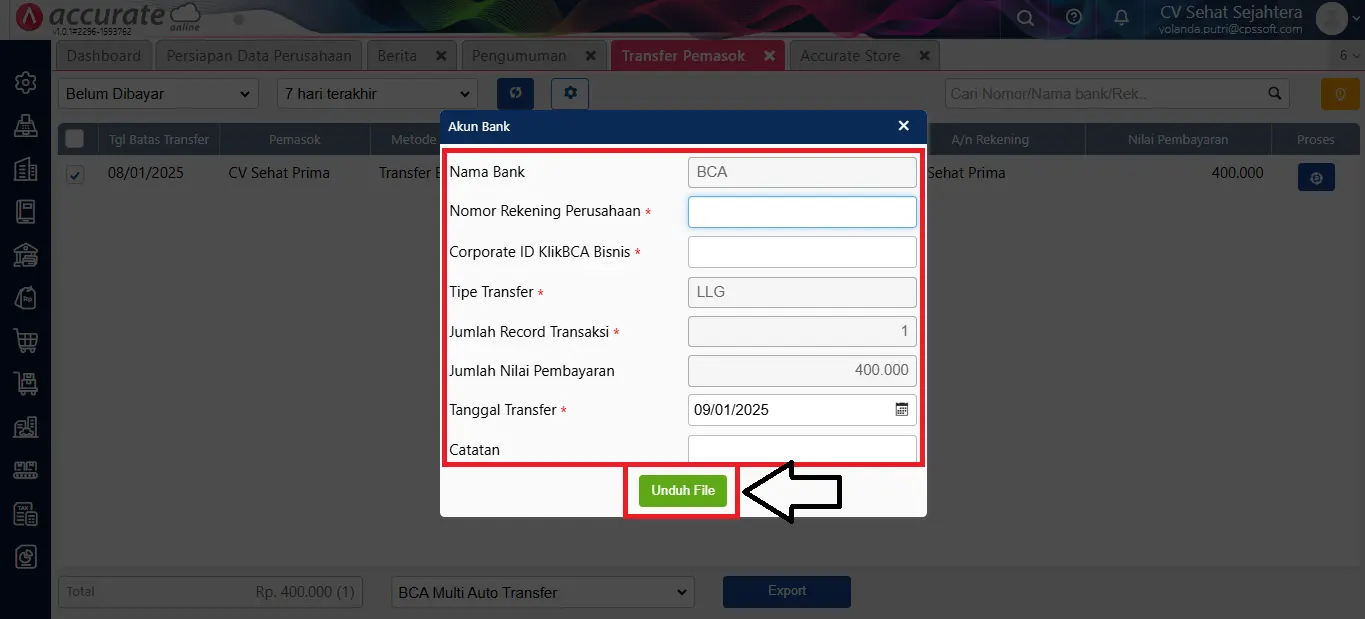Open the ledger book module in sidebar

click(x=25, y=212)
